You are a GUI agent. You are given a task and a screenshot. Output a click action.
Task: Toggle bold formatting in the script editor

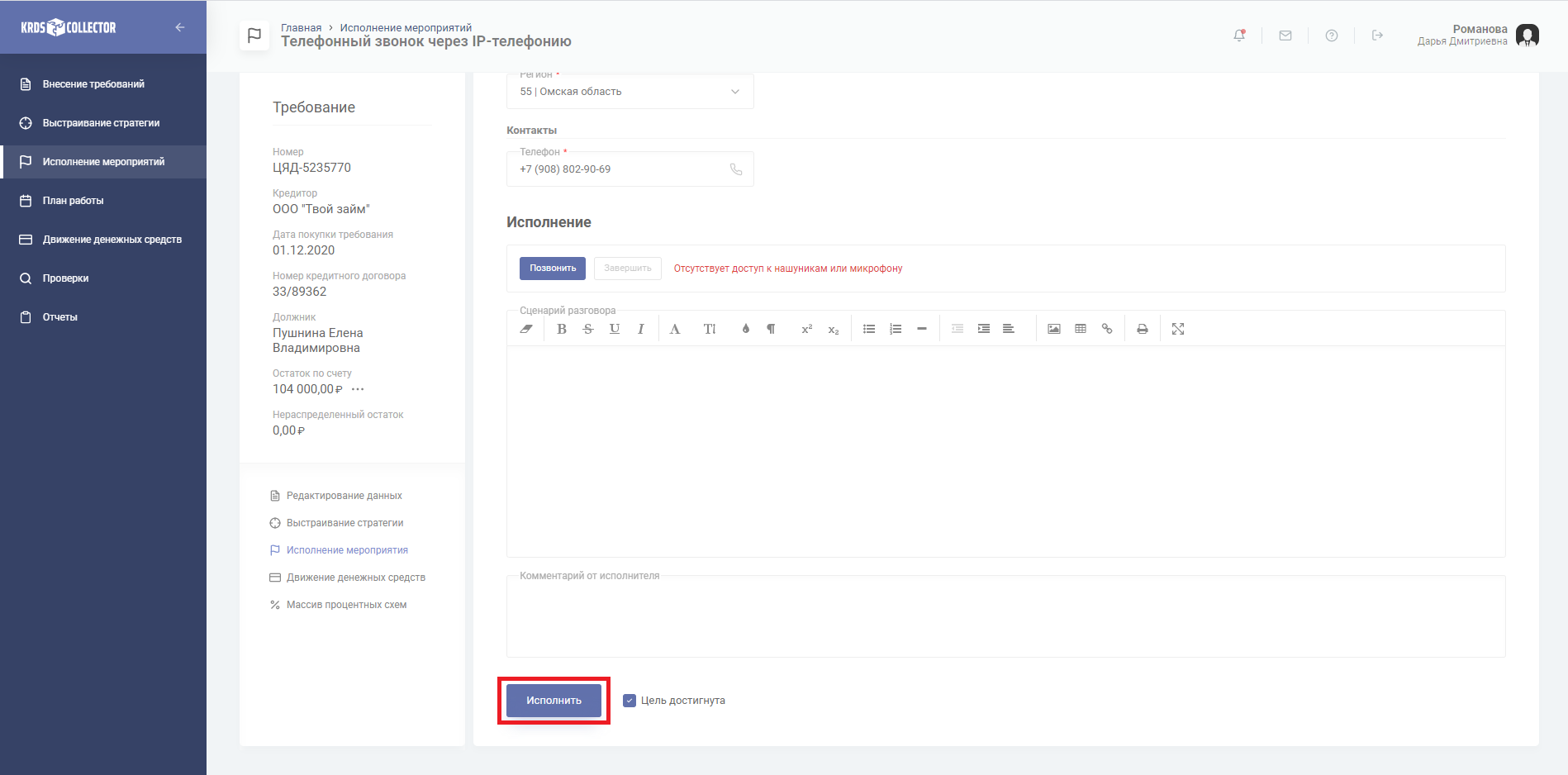click(562, 329)
